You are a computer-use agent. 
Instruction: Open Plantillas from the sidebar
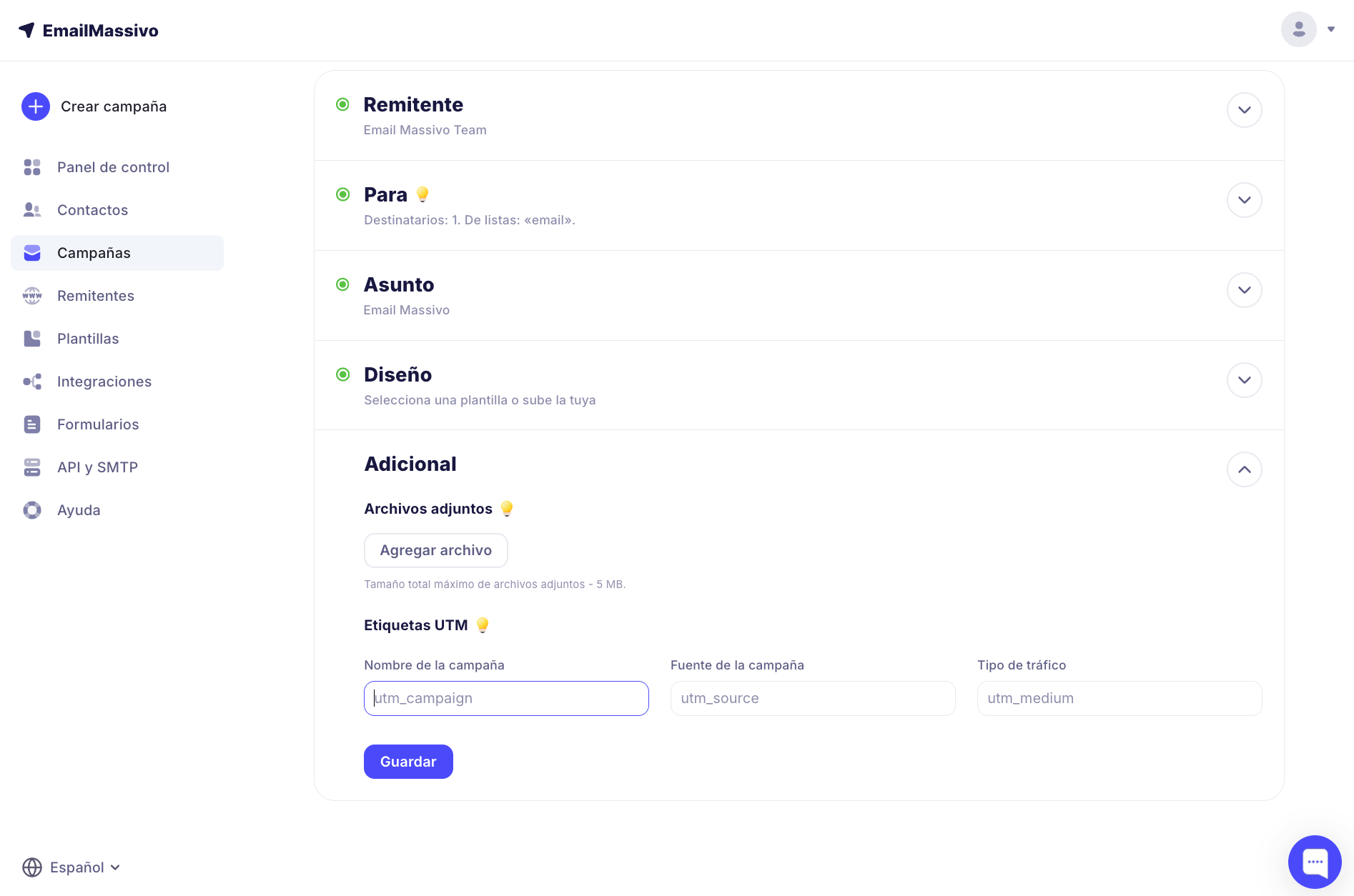88,339
